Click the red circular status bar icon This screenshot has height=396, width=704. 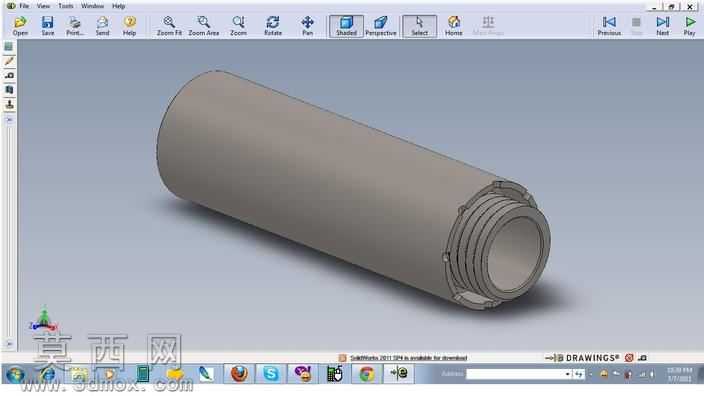click(x=629, y=358)
